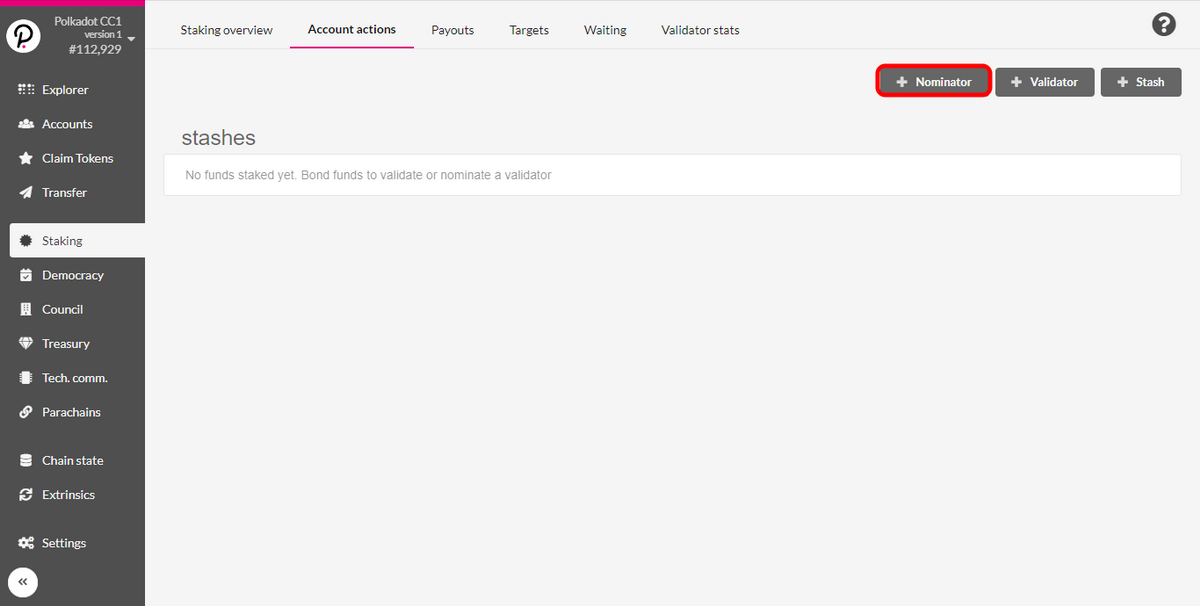Open the Settings page
Viewport: 1200px width, 606px height.
pyautogui.click(x=64, y=542)
